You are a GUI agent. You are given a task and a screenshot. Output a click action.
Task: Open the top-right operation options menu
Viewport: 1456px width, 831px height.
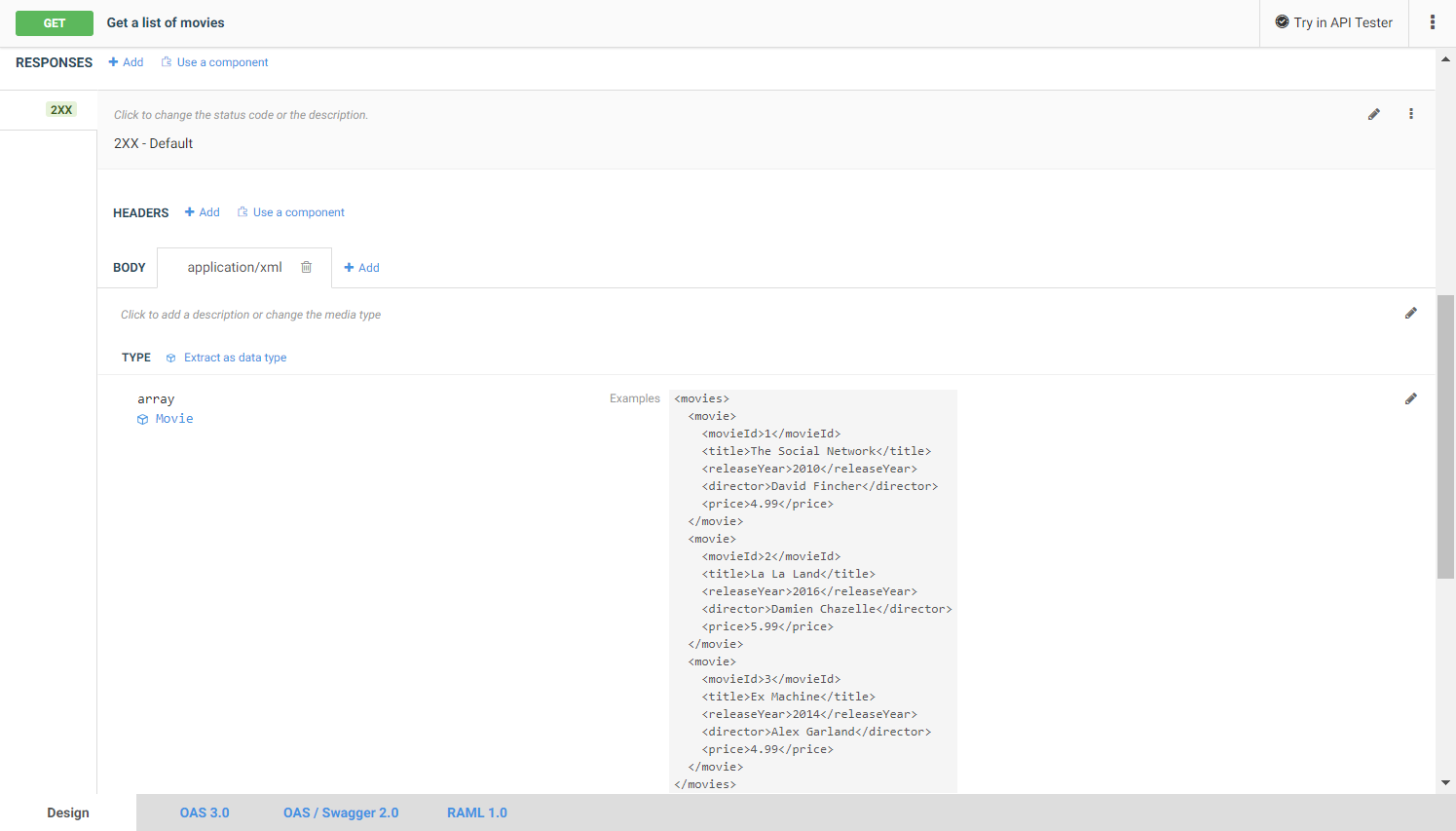(1432, 22)
